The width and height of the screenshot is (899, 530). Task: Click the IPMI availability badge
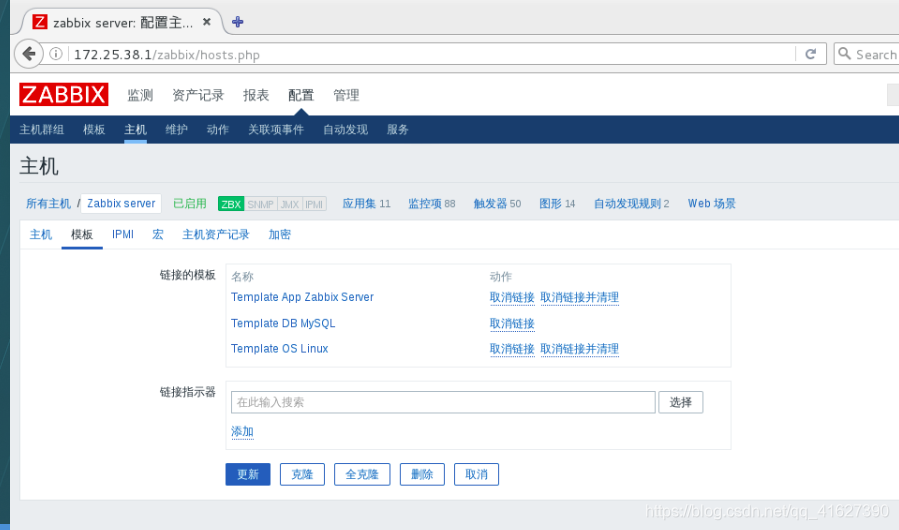[x=314, y=204]
